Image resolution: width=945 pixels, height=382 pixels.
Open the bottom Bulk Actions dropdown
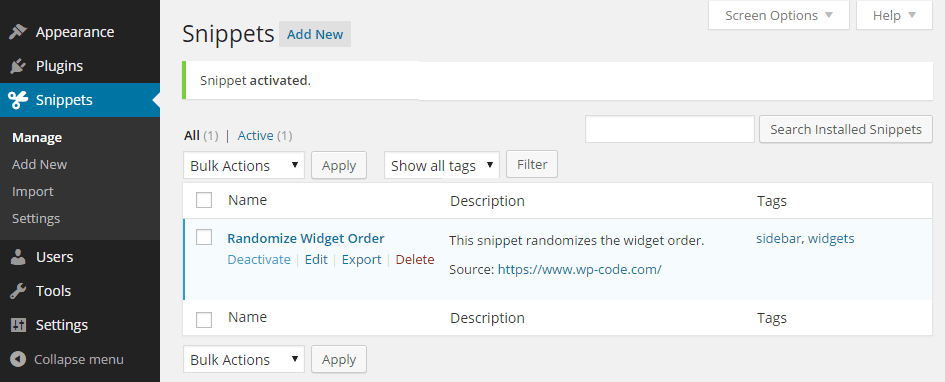(x=244, y=359)
